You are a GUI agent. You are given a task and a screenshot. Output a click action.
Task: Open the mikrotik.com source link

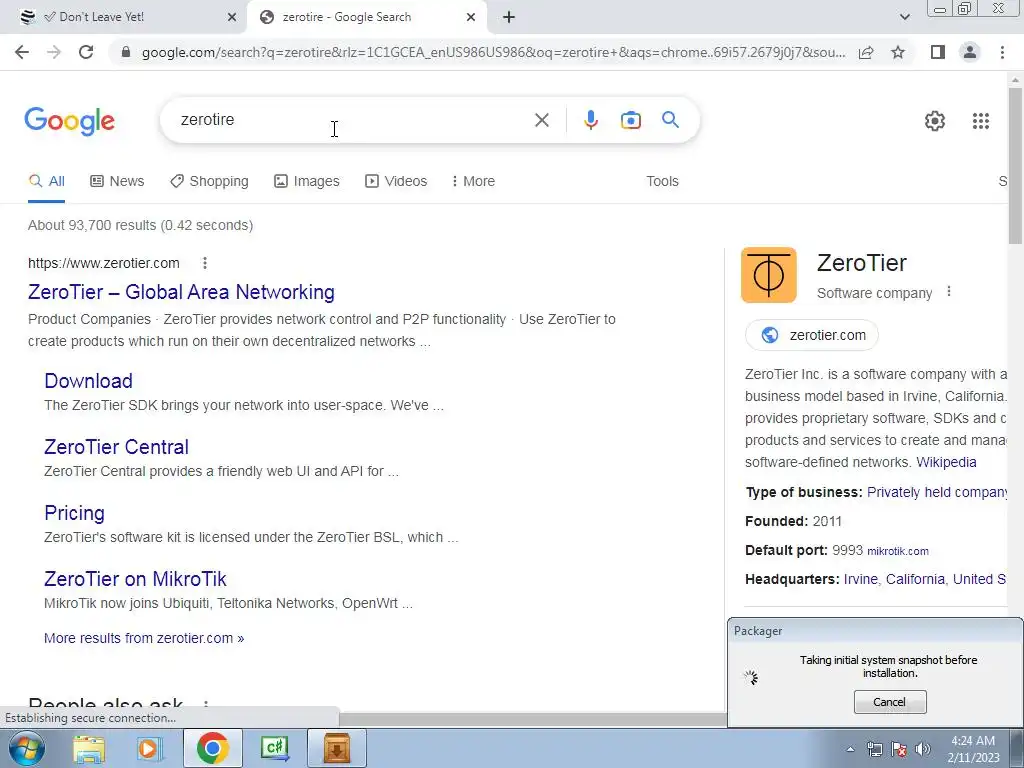click(898, 551)
